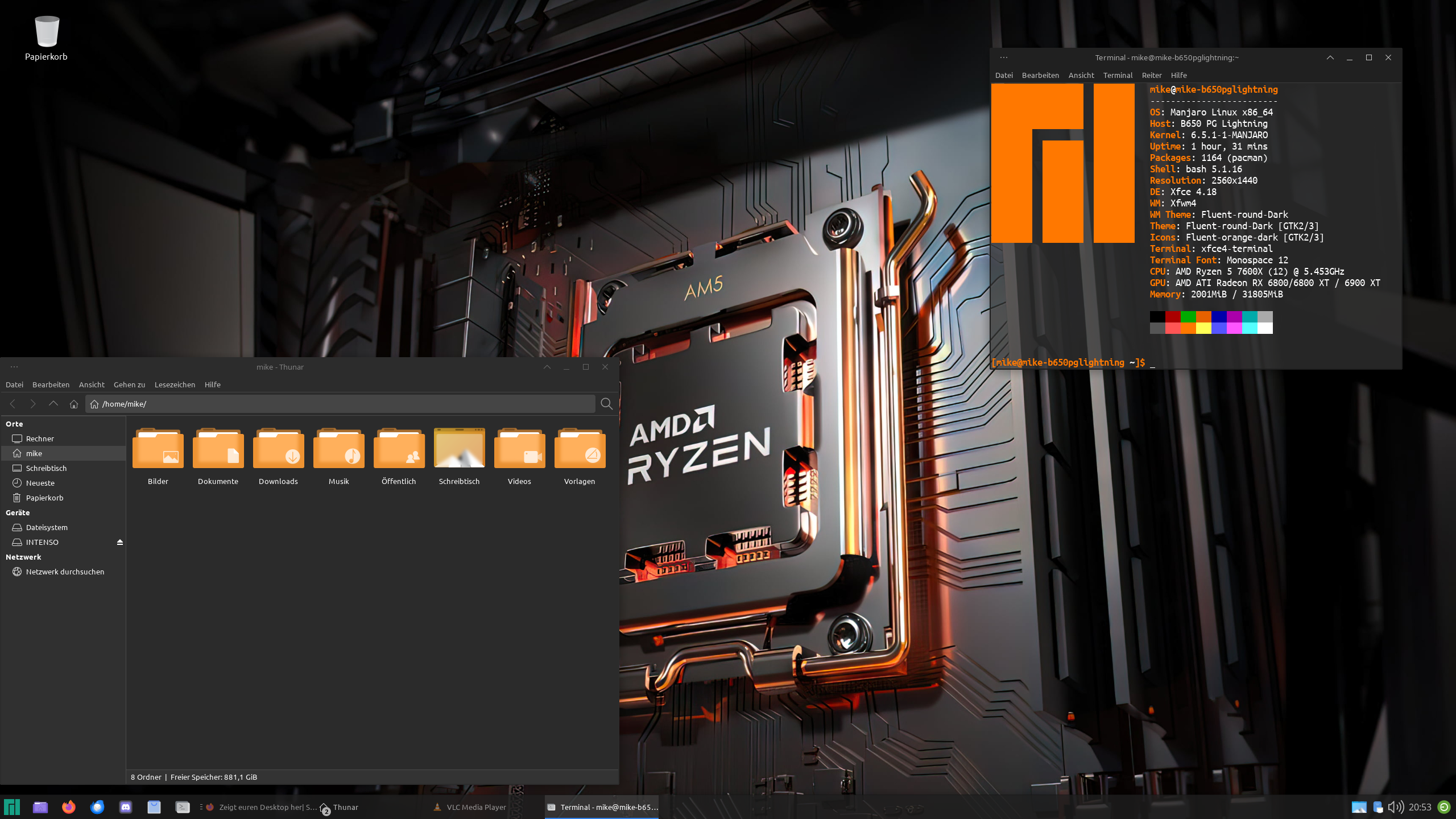Open the Thunar window's three-dot menu
The width and height of the screenshot is (1456, 819).
pyautogui.click(x=14, y=367)
